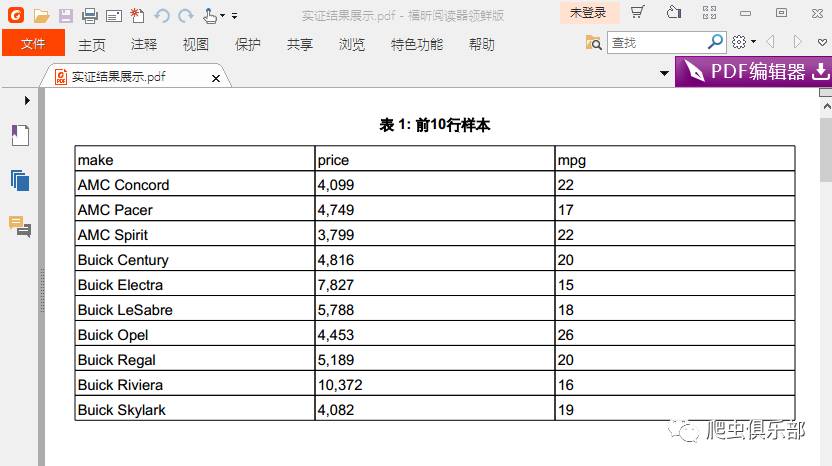Open the page thumbnails panel icon
This screenshot has width=832, height=466.
click(20, 181)
